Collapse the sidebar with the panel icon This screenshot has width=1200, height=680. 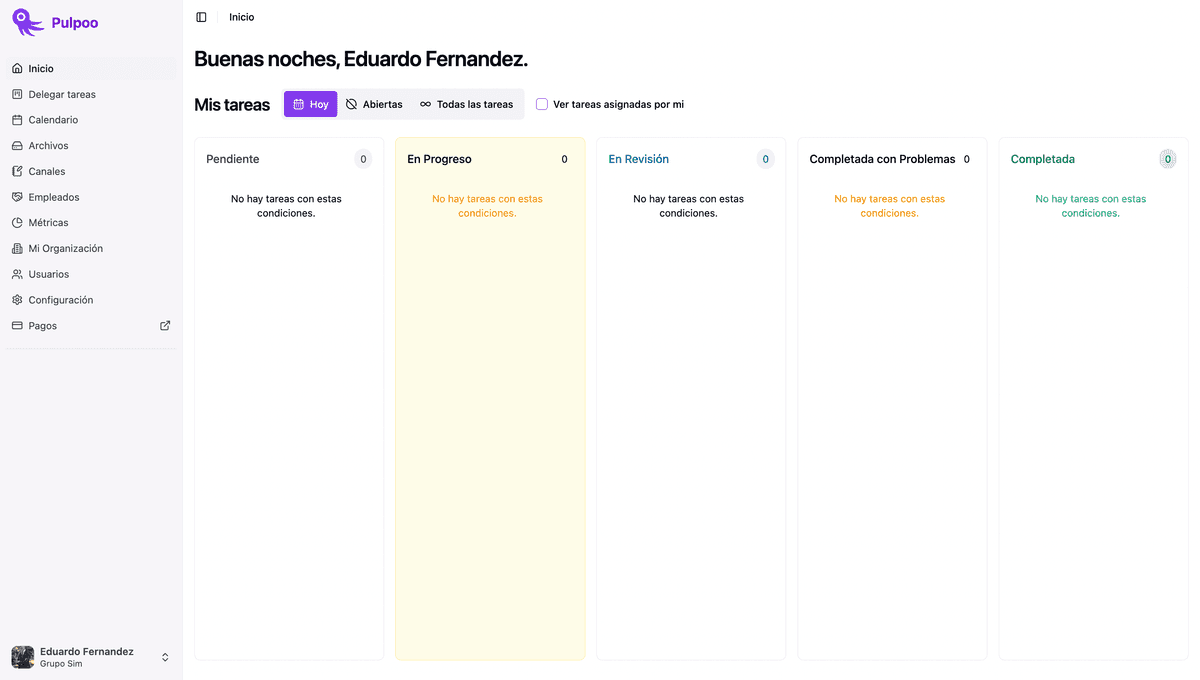201,16
